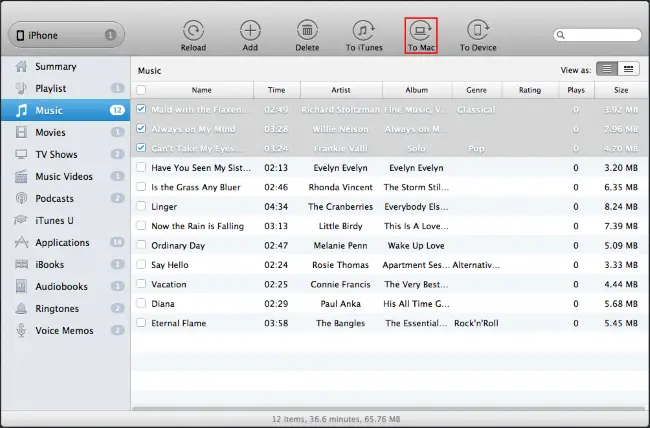
Task: Open Voice Memos category
Action: [x=65, y=330]
